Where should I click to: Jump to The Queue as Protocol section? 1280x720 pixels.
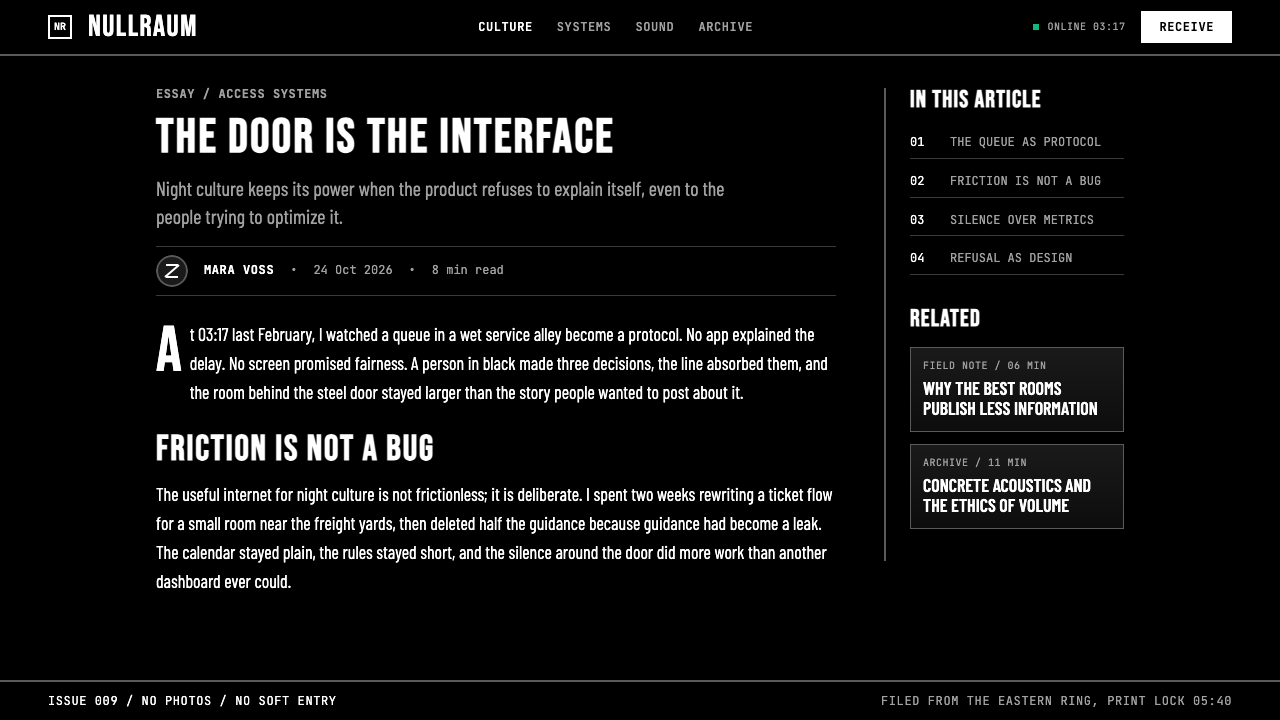(x=1017, y=142)
